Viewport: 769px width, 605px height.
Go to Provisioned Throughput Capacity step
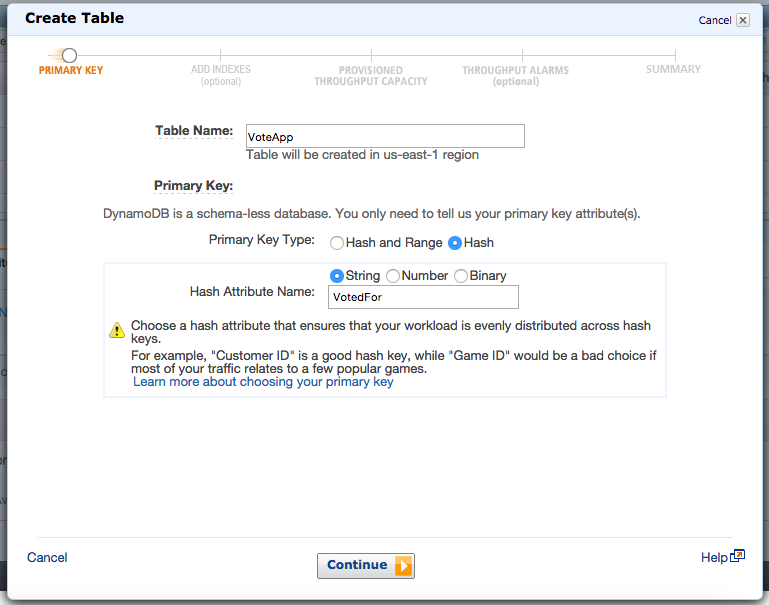pos(371,76)
